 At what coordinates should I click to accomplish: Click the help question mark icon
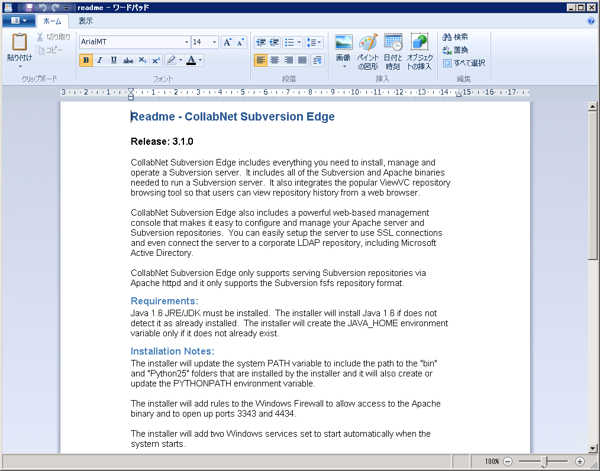(x=590, y=21)
